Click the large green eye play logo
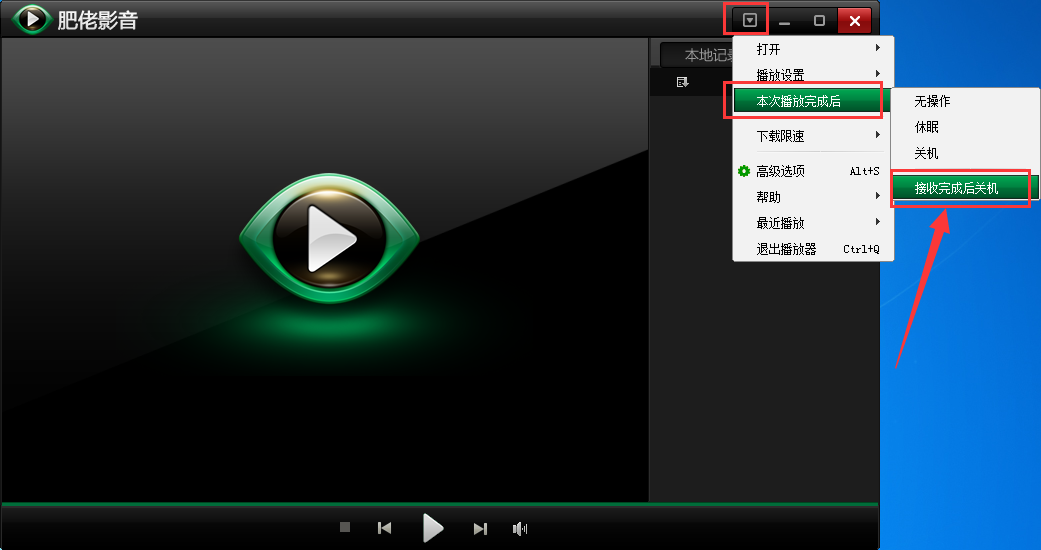Screen dimensions: 1041x550 (x=329, y=238)
